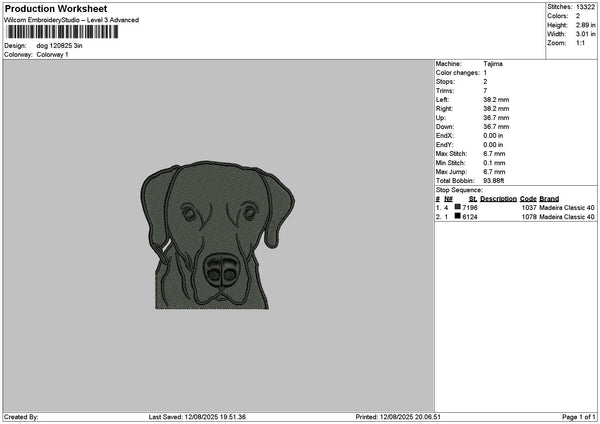Screen dimensions: 600x424
Task: Click the Max Stitch value 6.7 mm
Action: pos(494,154)
